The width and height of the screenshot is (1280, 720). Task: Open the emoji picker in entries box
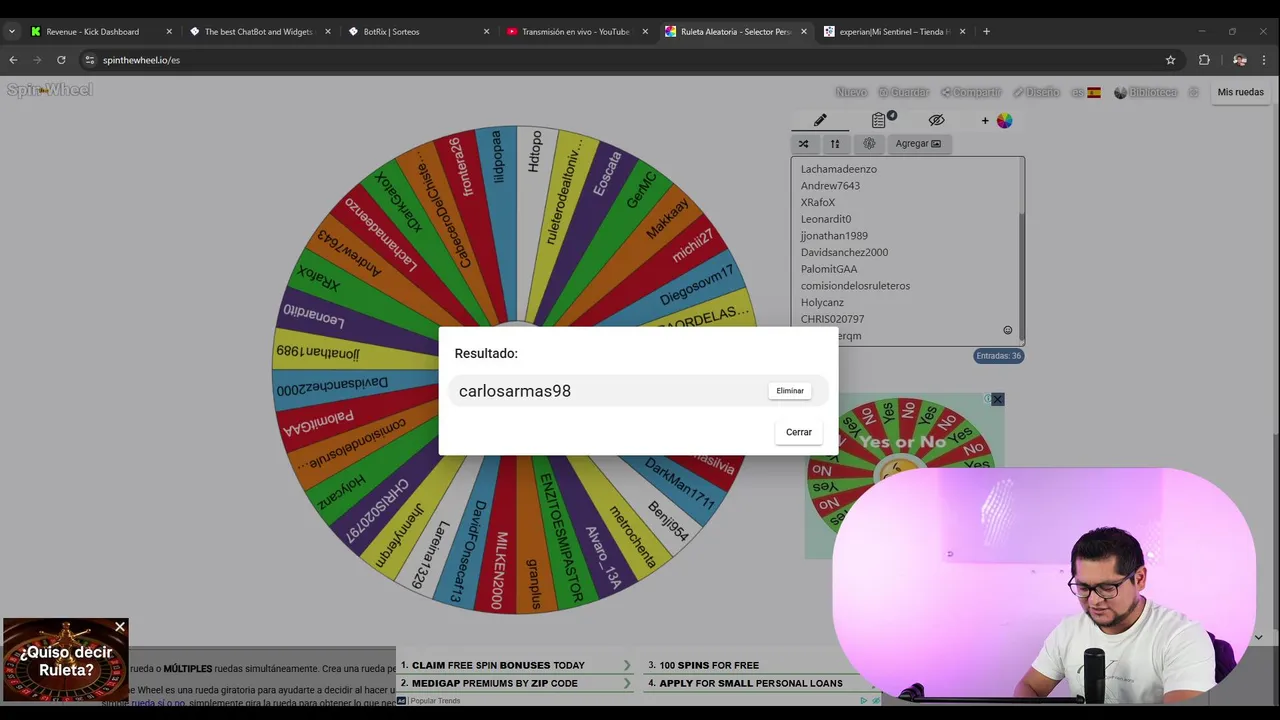(1007, 330)
